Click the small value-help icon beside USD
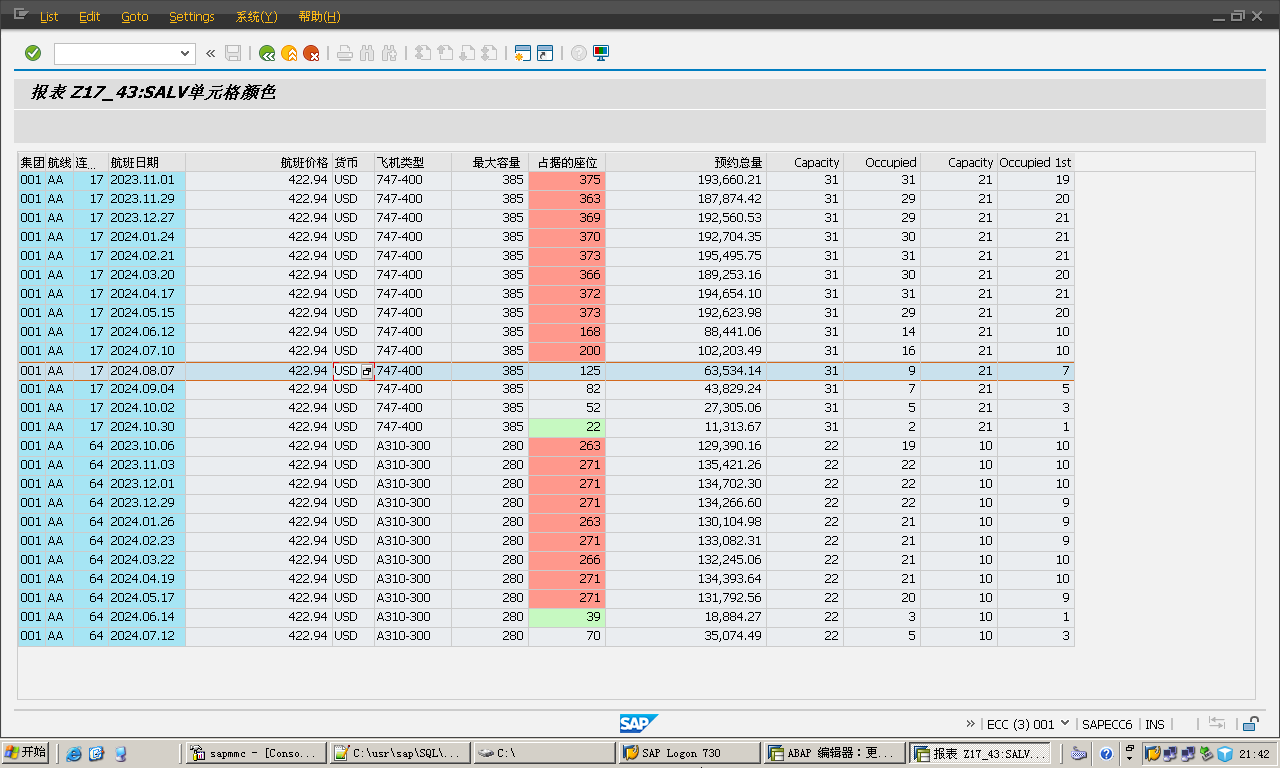The image size is (1280, 768). pyautogui.click(x=367, y=371)
